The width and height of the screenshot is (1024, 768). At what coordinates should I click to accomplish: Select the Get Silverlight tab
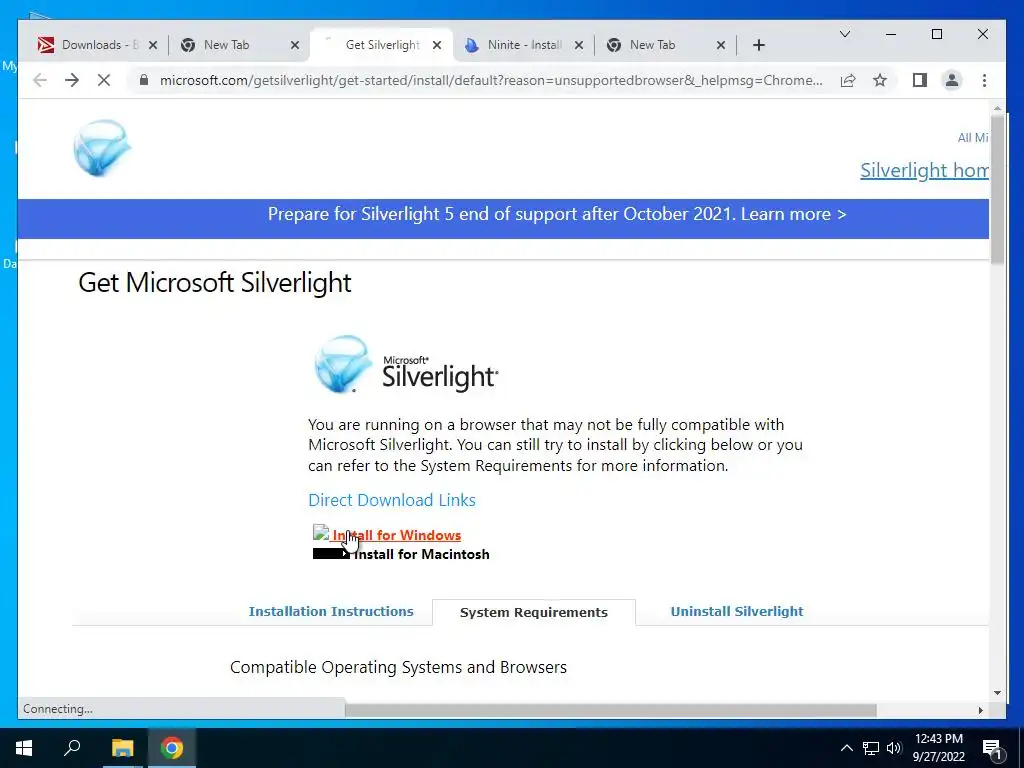tap(382, 45)
